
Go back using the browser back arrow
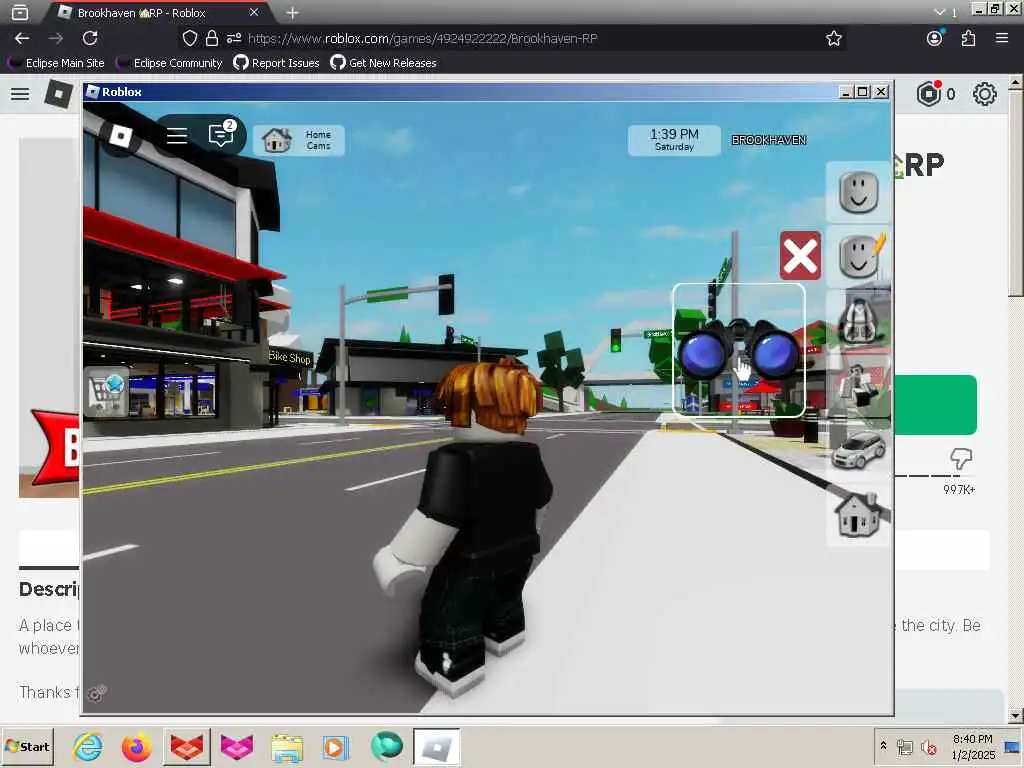(22, 39)
